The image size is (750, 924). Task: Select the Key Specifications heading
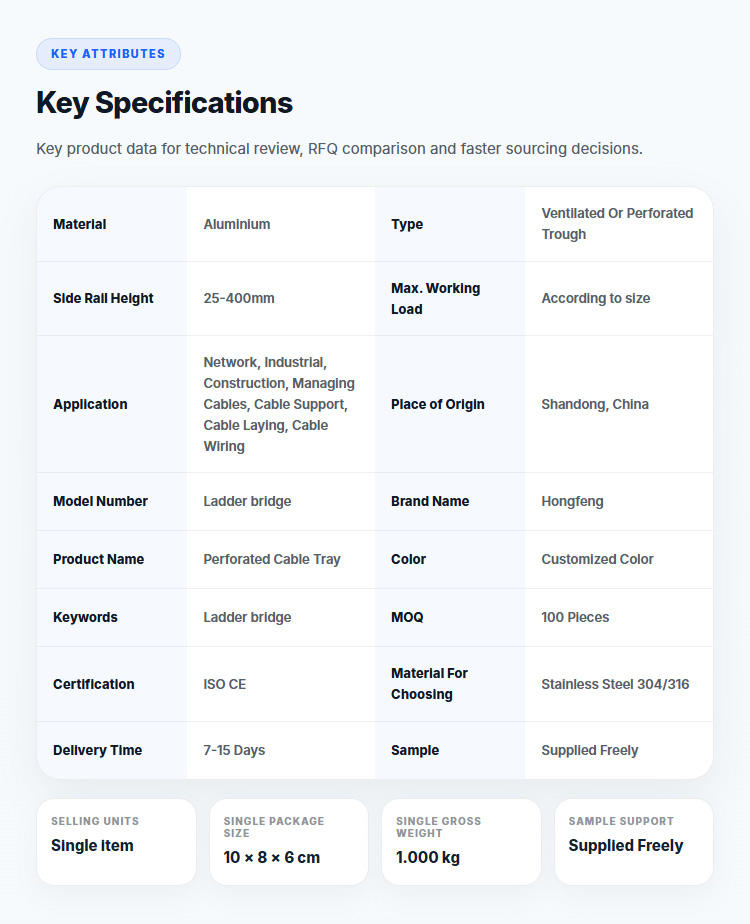coord(164,103)
